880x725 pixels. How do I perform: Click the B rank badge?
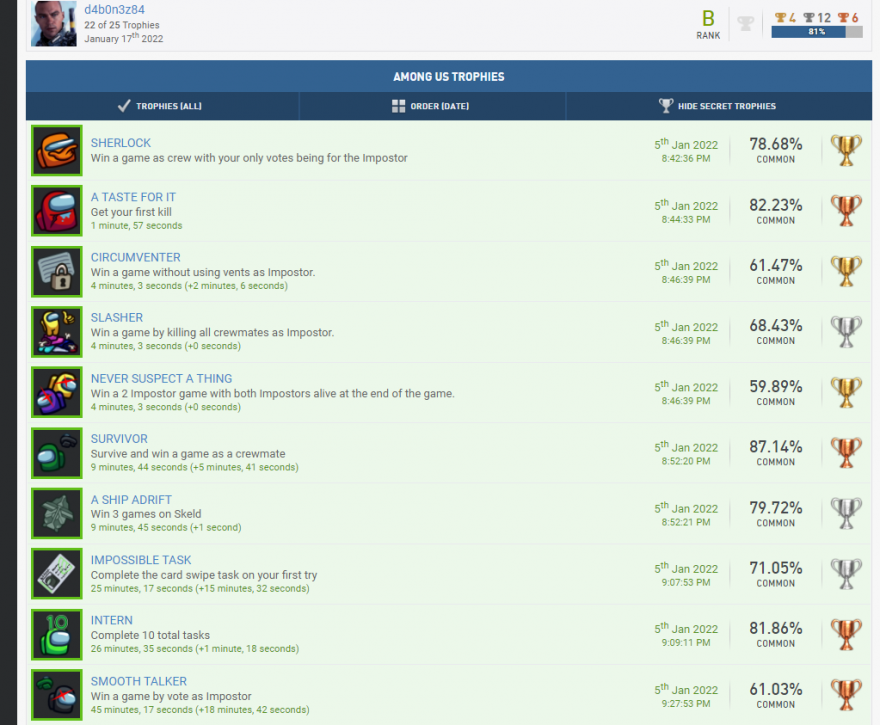tap(708, 20)
